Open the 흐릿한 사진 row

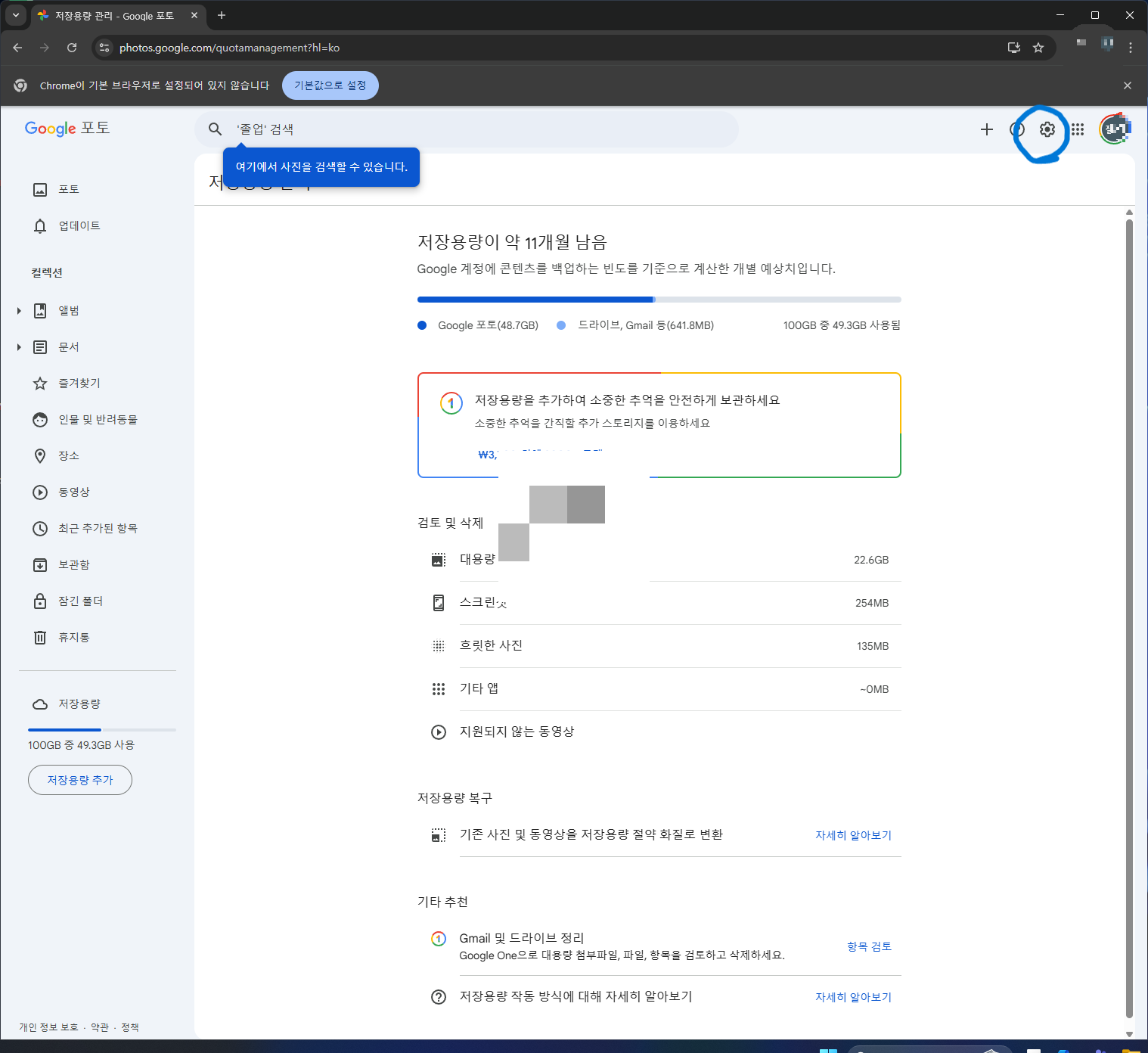pos(659,646)
